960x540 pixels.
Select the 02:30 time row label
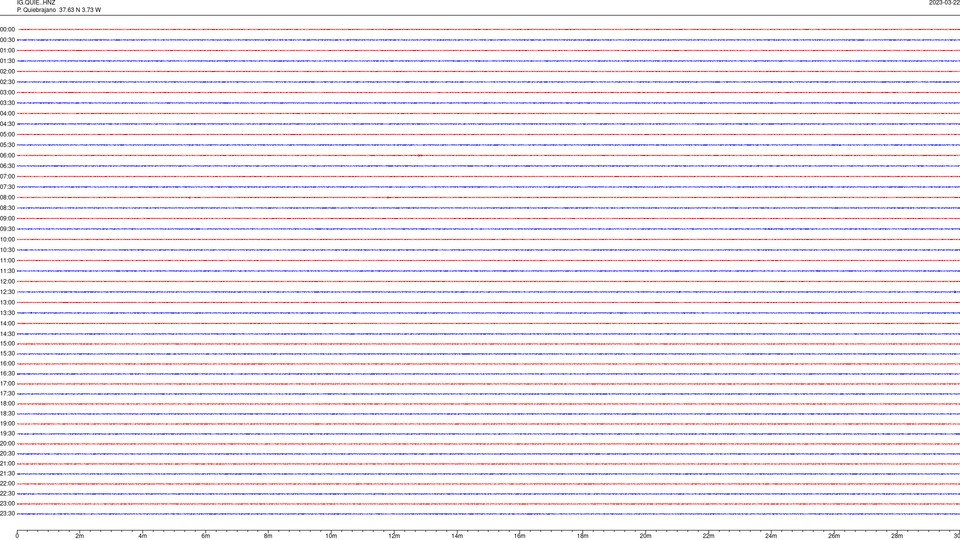click(7, 82)
